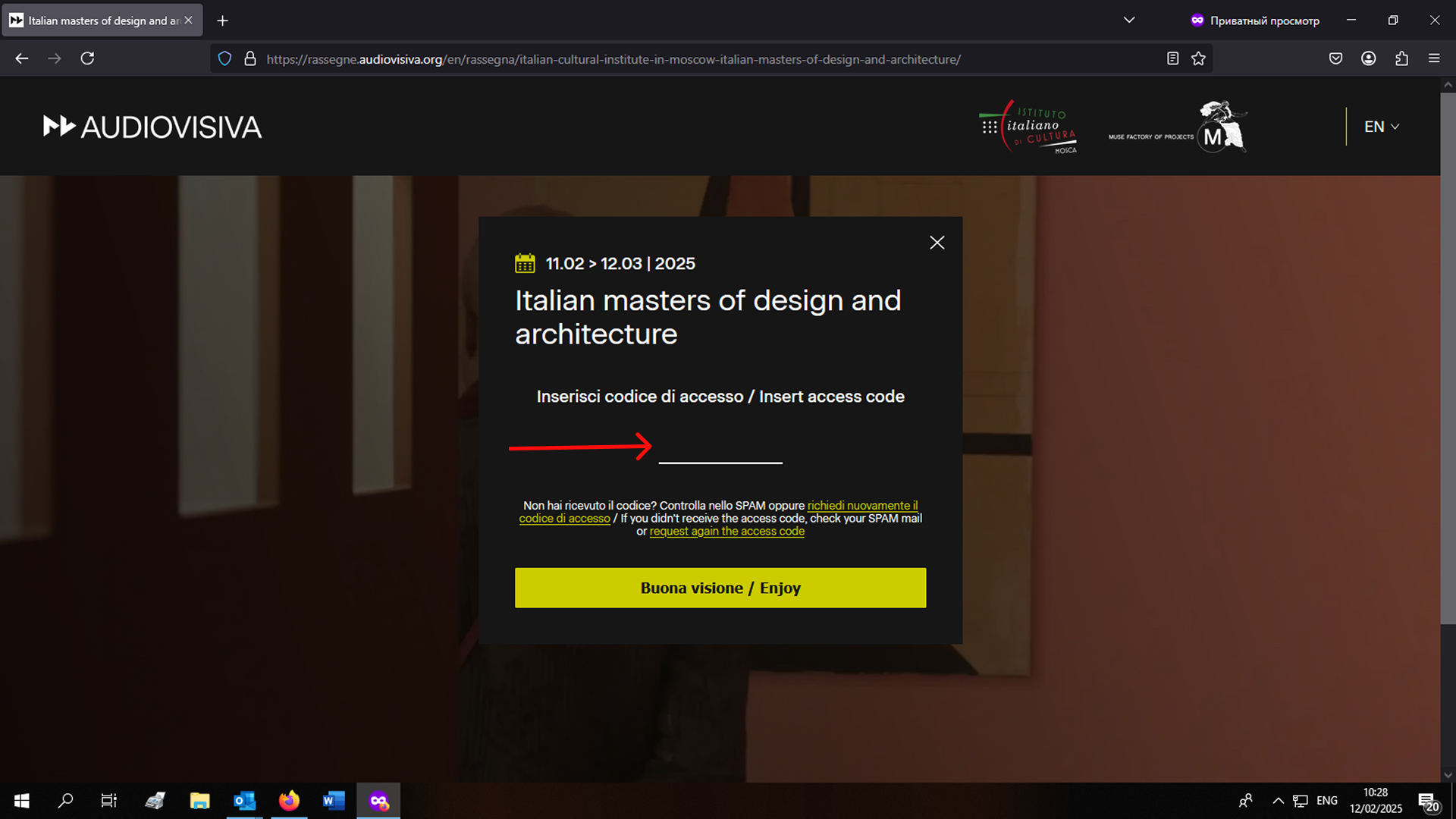Expand the list all tabs chevron
This screenshot has width=1456, height=819.
click(1128, 20)
